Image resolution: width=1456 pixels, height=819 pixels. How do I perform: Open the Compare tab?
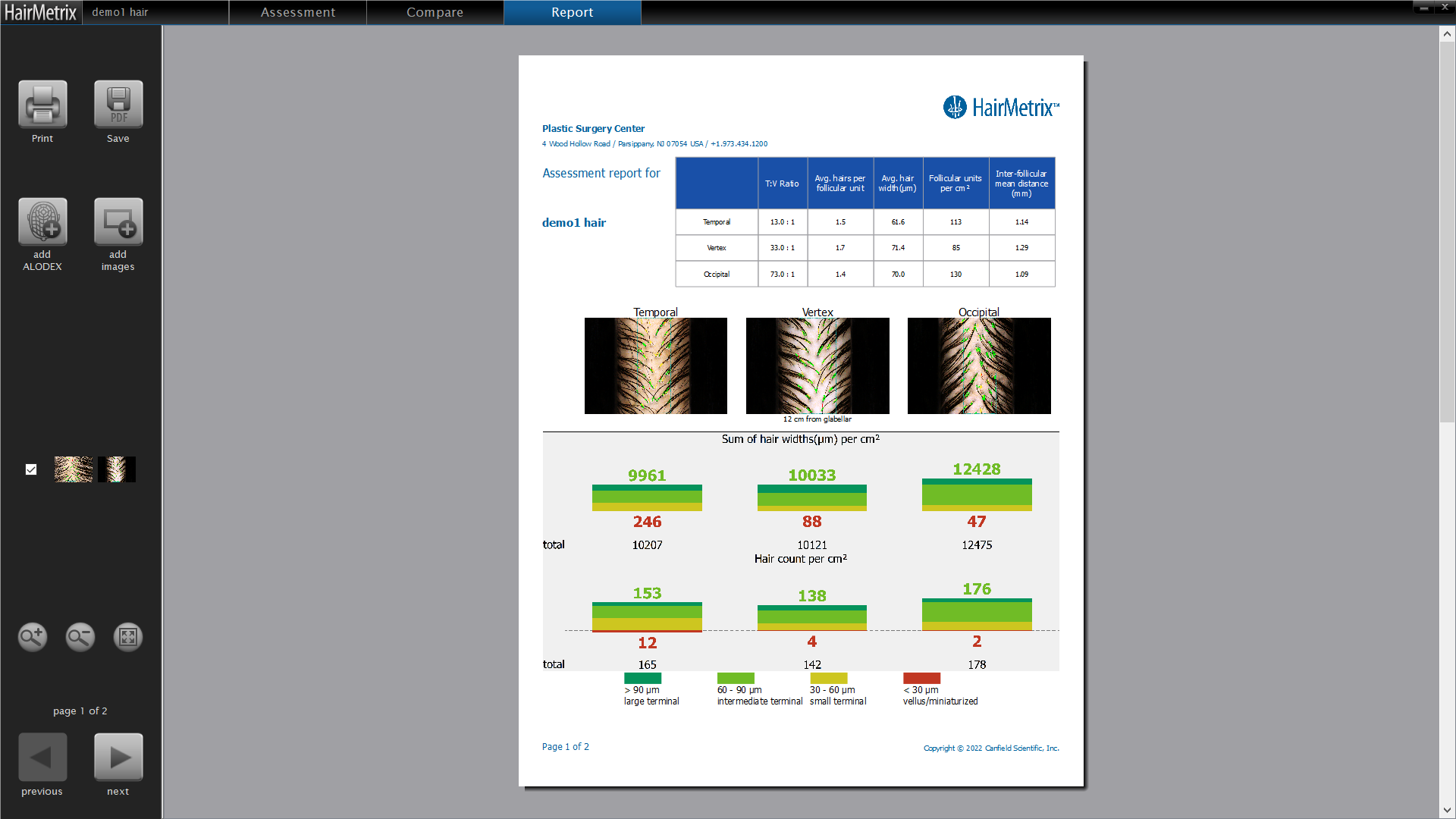pos(435,12)
